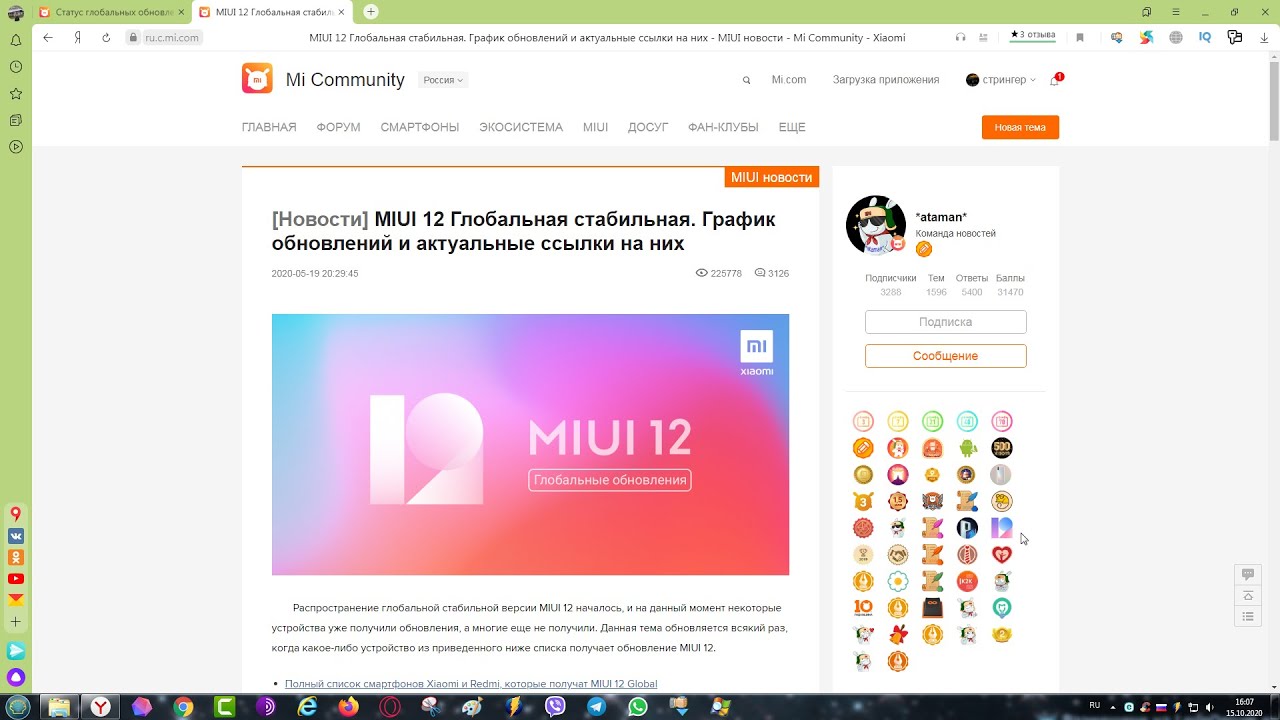Open the ЭКОСИСТЕМА menu item

point(521,127)
